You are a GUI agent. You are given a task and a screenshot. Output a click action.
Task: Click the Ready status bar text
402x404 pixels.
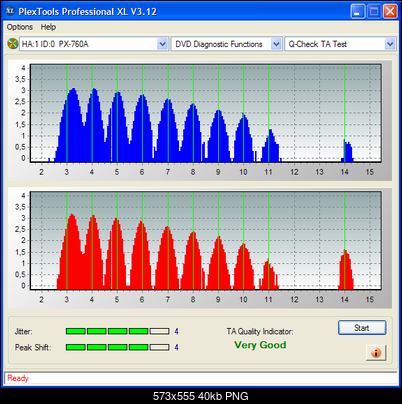(18, 378)
